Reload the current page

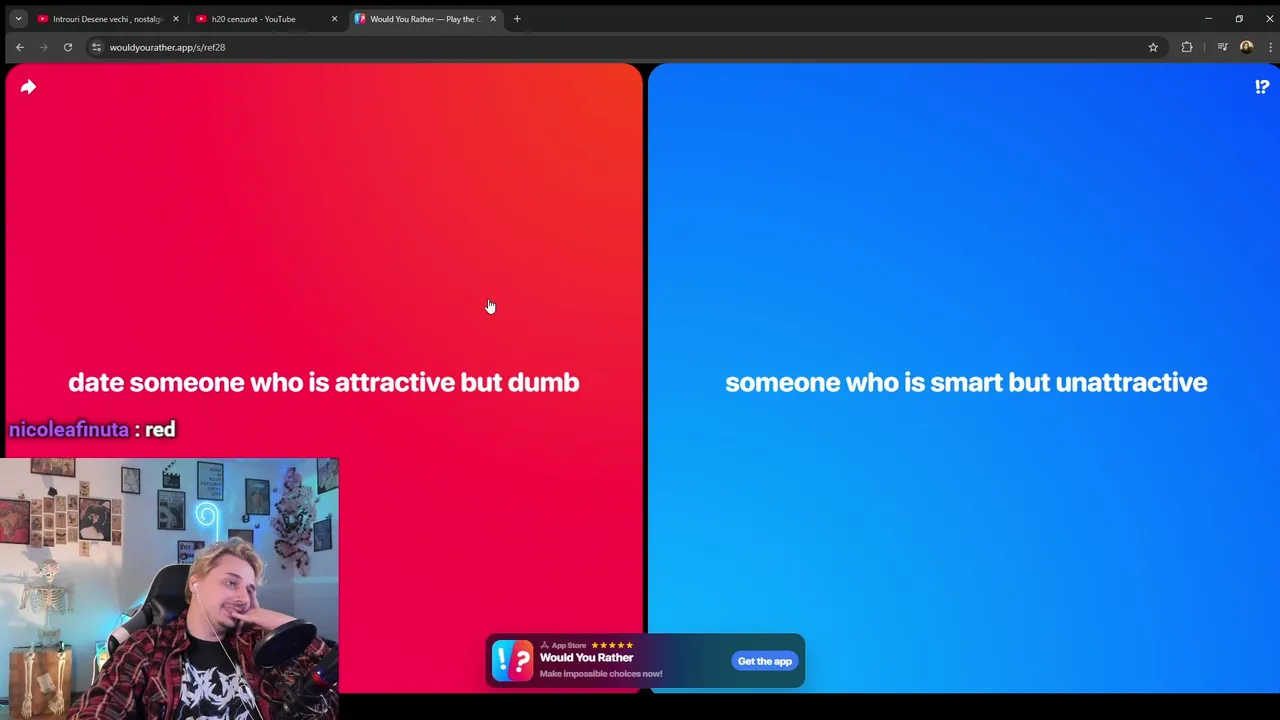[x=68, y=47]
